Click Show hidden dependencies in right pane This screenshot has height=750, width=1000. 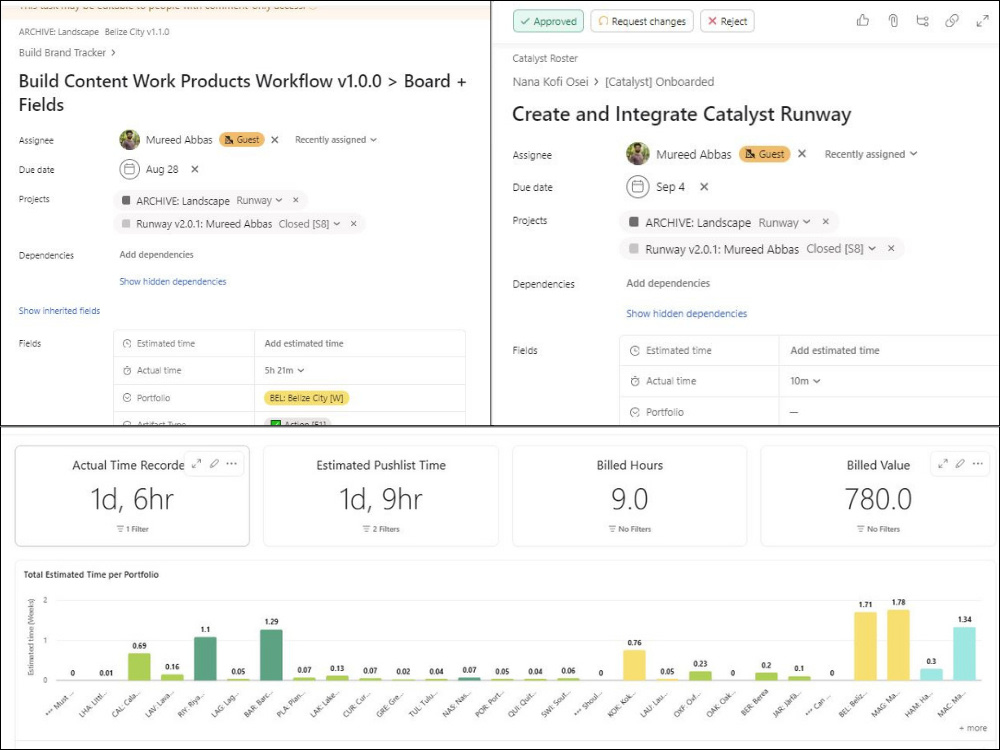[x=686, y=313]
